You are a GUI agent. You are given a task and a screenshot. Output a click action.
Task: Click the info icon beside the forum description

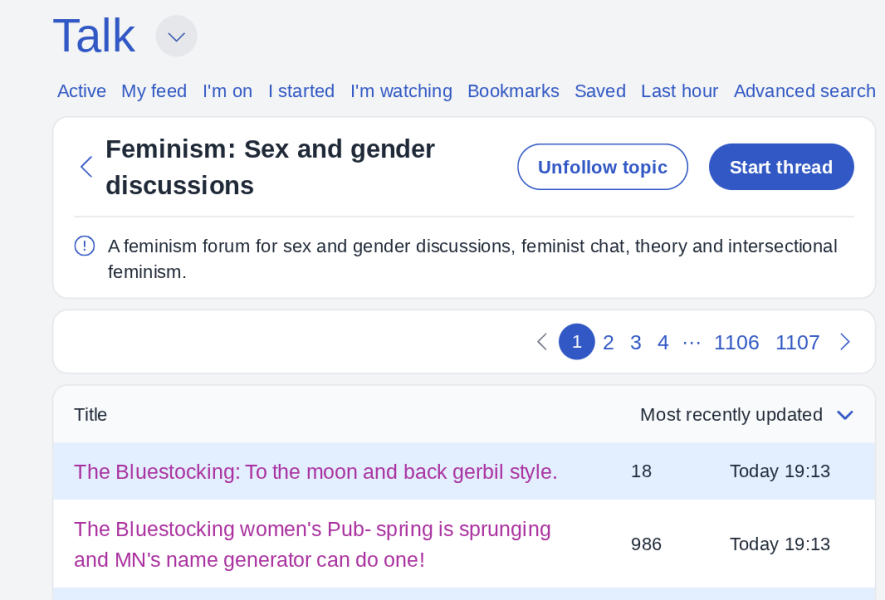[85, 246]
